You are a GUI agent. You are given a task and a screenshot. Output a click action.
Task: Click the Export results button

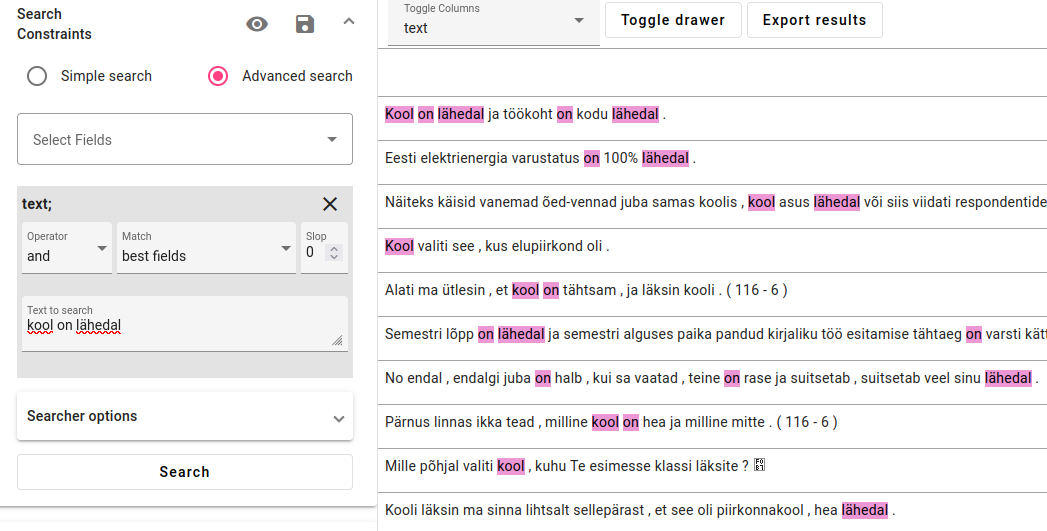(815, 20)
